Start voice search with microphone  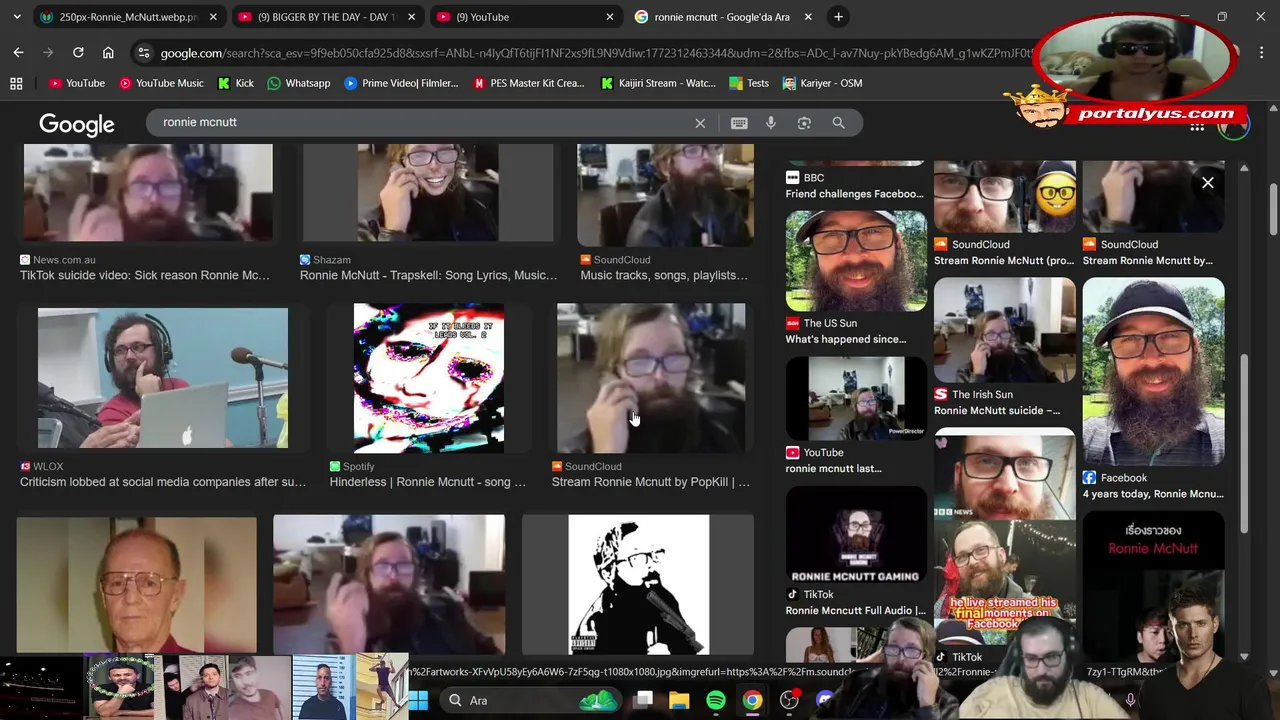(x=771, y=123)
